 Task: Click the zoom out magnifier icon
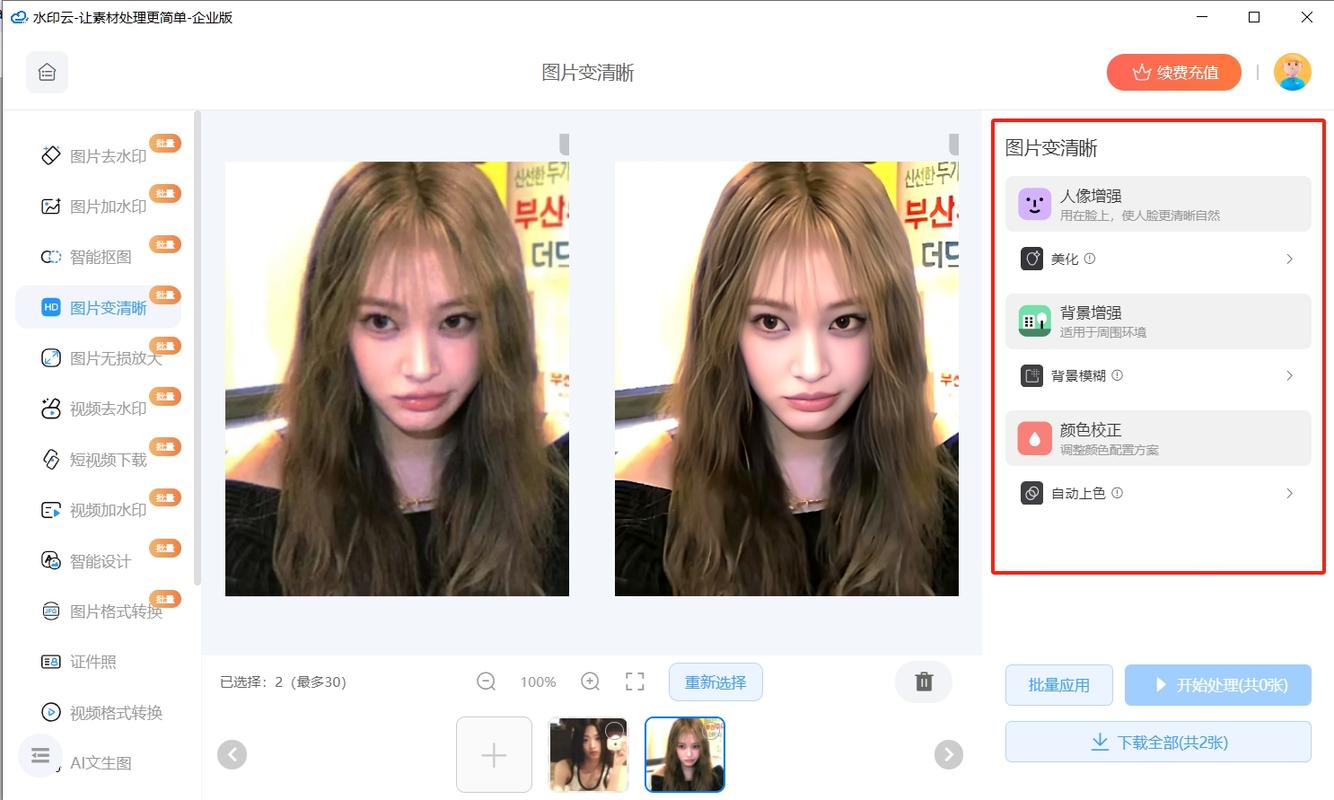coord(486,682)
